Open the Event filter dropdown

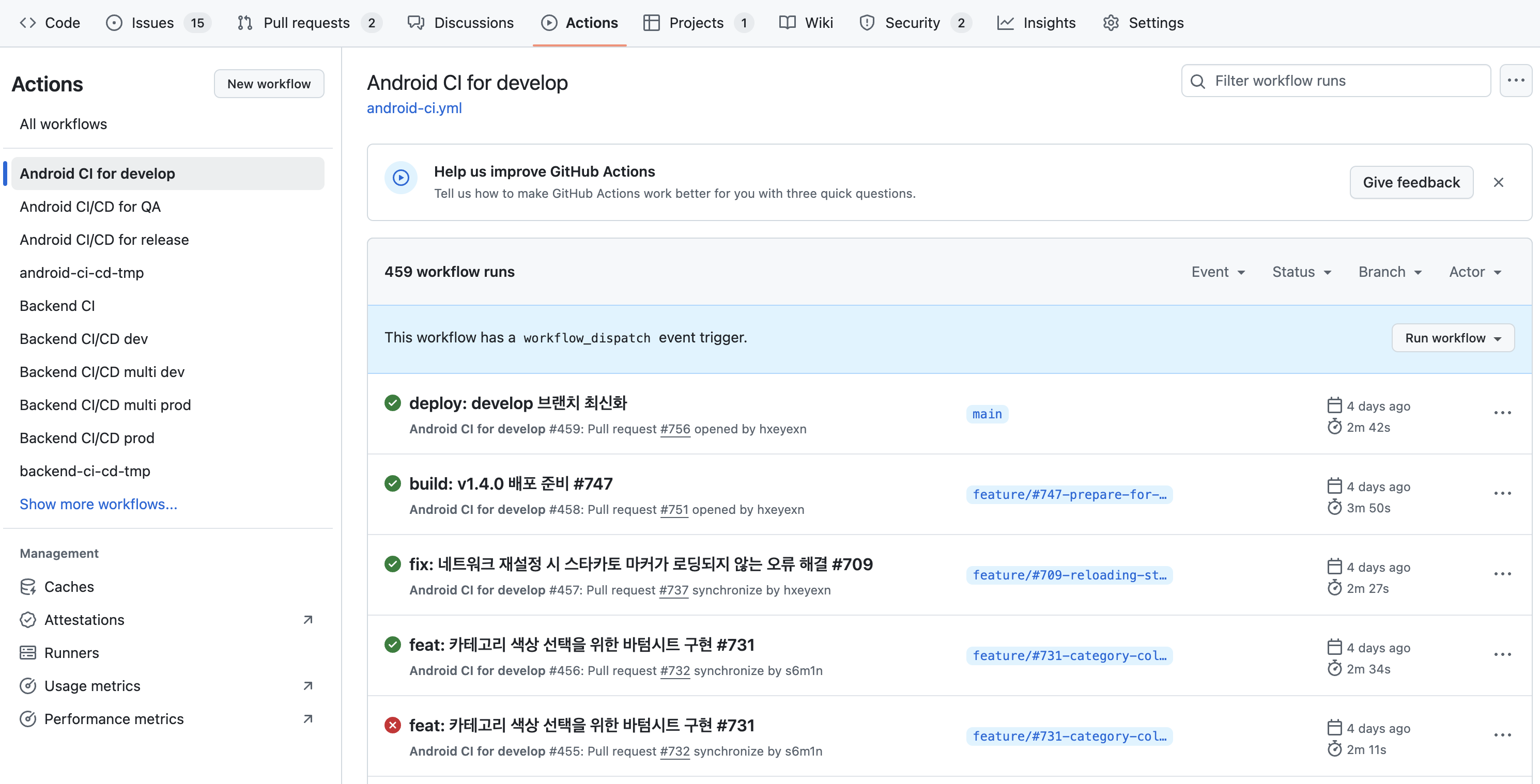point(1218,272)
